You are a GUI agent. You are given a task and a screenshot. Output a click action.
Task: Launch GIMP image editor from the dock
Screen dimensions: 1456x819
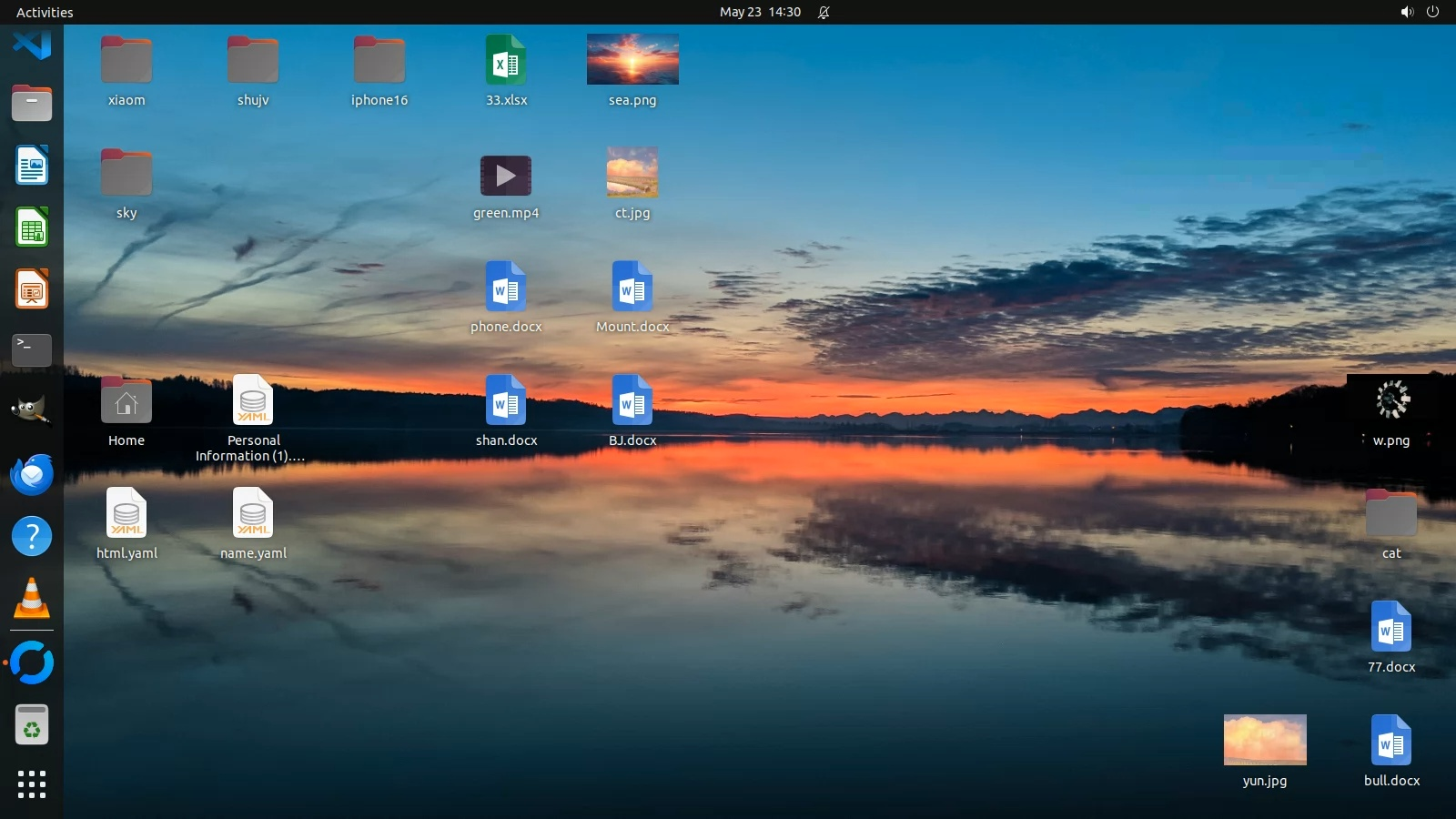[x=32, y=411]
